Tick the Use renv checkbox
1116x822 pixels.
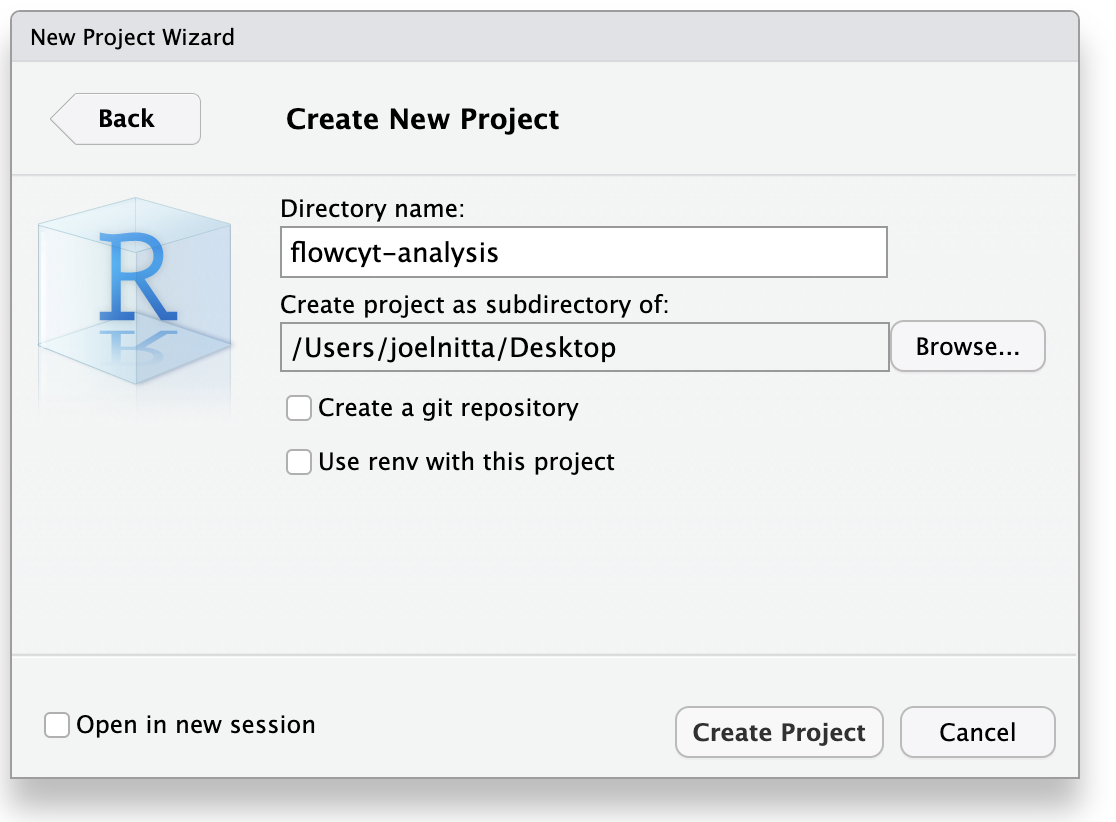tap(298, 462)
